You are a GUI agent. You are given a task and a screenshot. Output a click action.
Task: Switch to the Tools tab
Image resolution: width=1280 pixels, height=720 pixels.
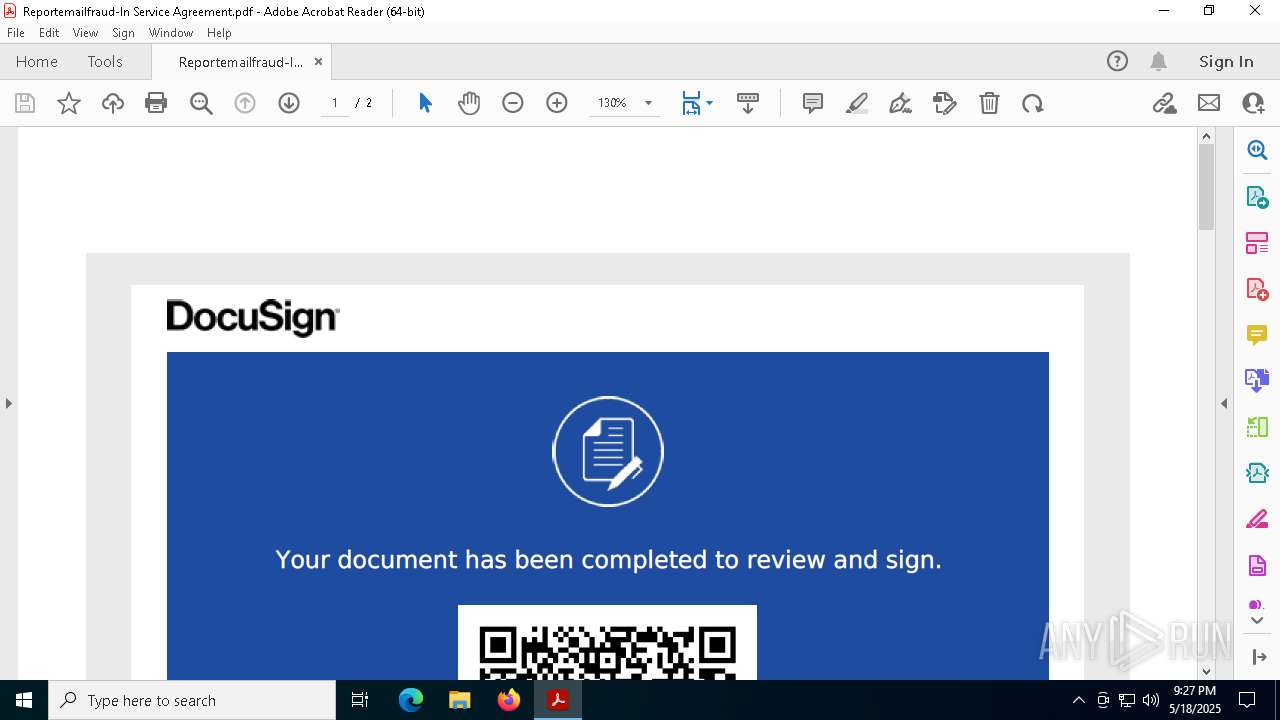tap(105, 61)
